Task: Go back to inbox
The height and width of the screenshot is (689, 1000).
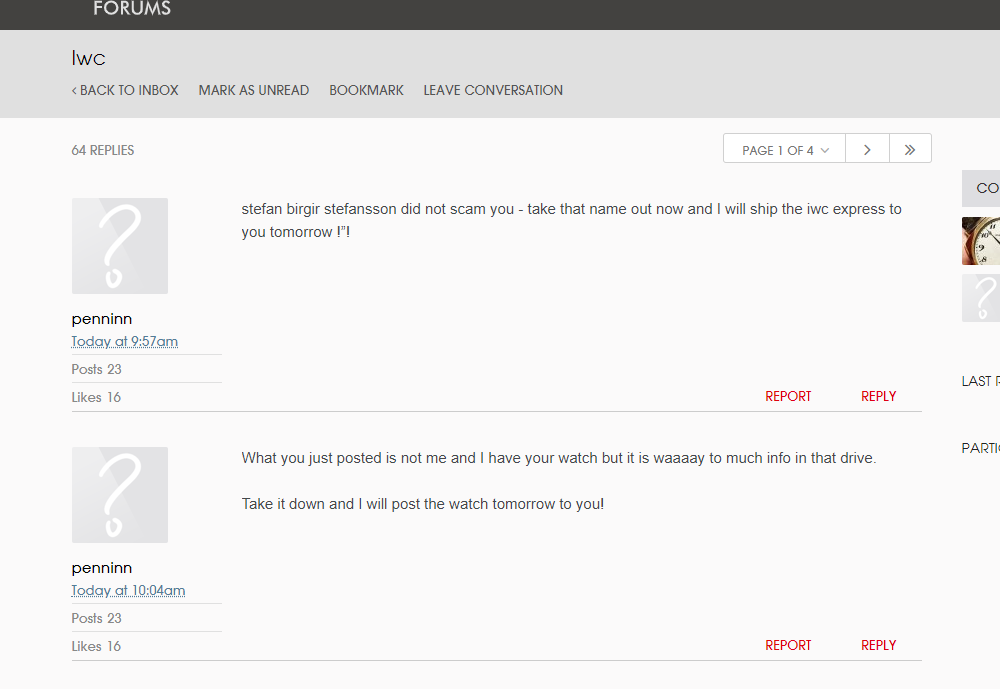Action: pos(125,90)
